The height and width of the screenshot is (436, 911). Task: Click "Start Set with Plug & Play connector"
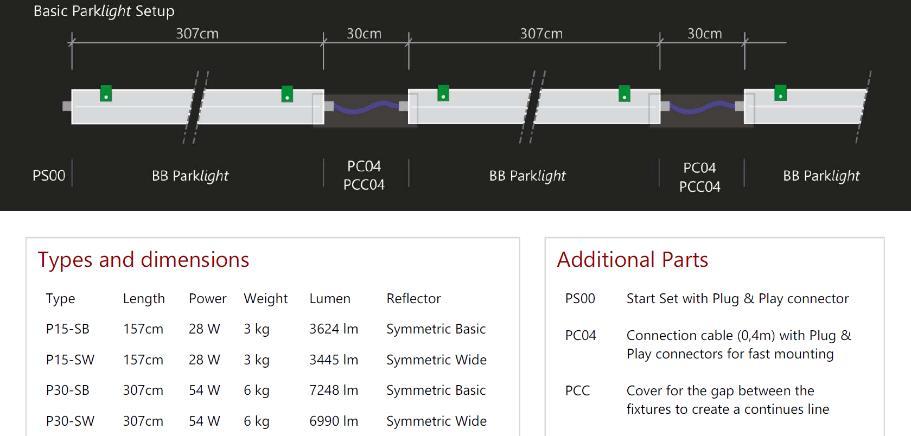(737, 299)
